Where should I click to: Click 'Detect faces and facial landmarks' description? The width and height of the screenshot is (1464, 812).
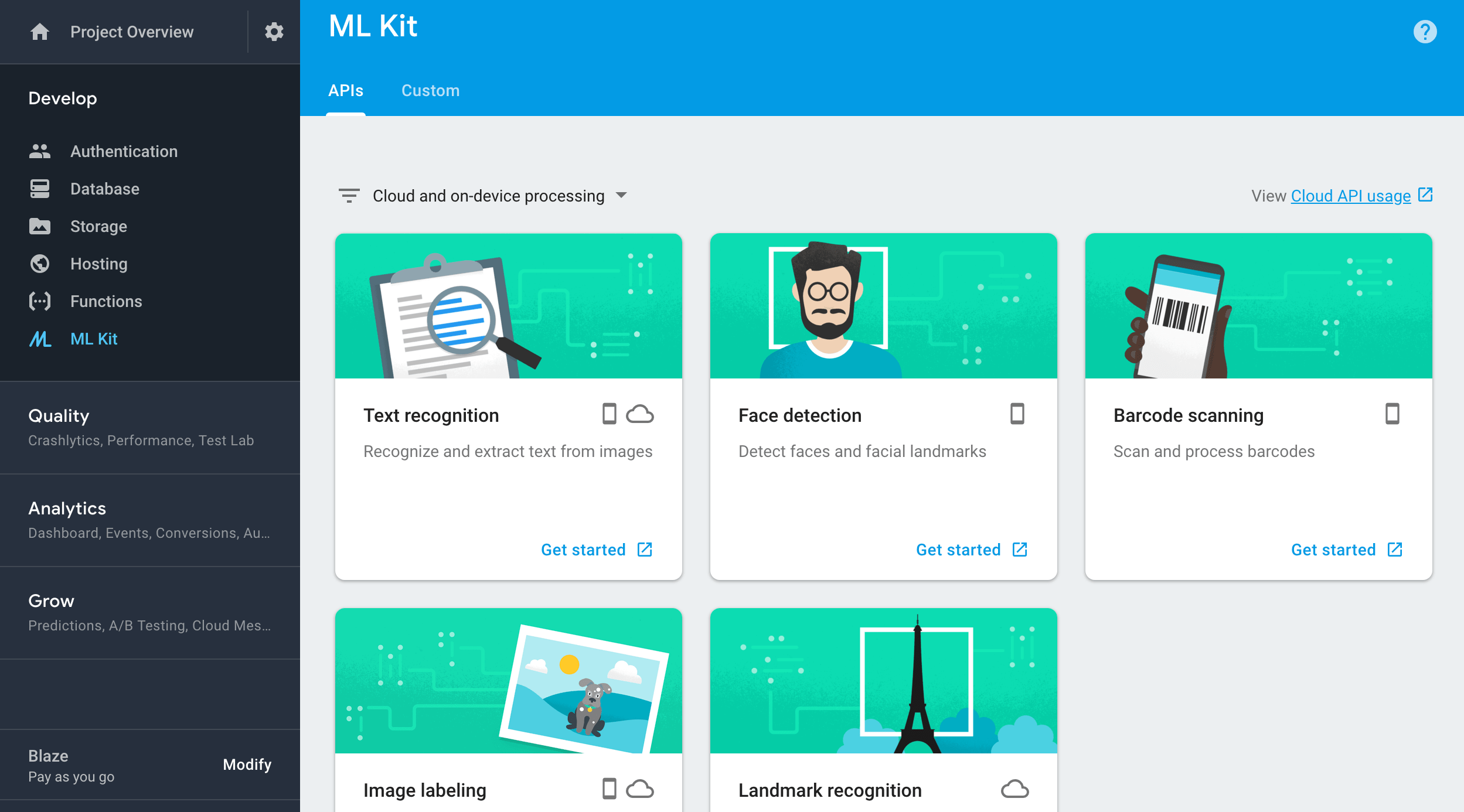pos(862,451)
